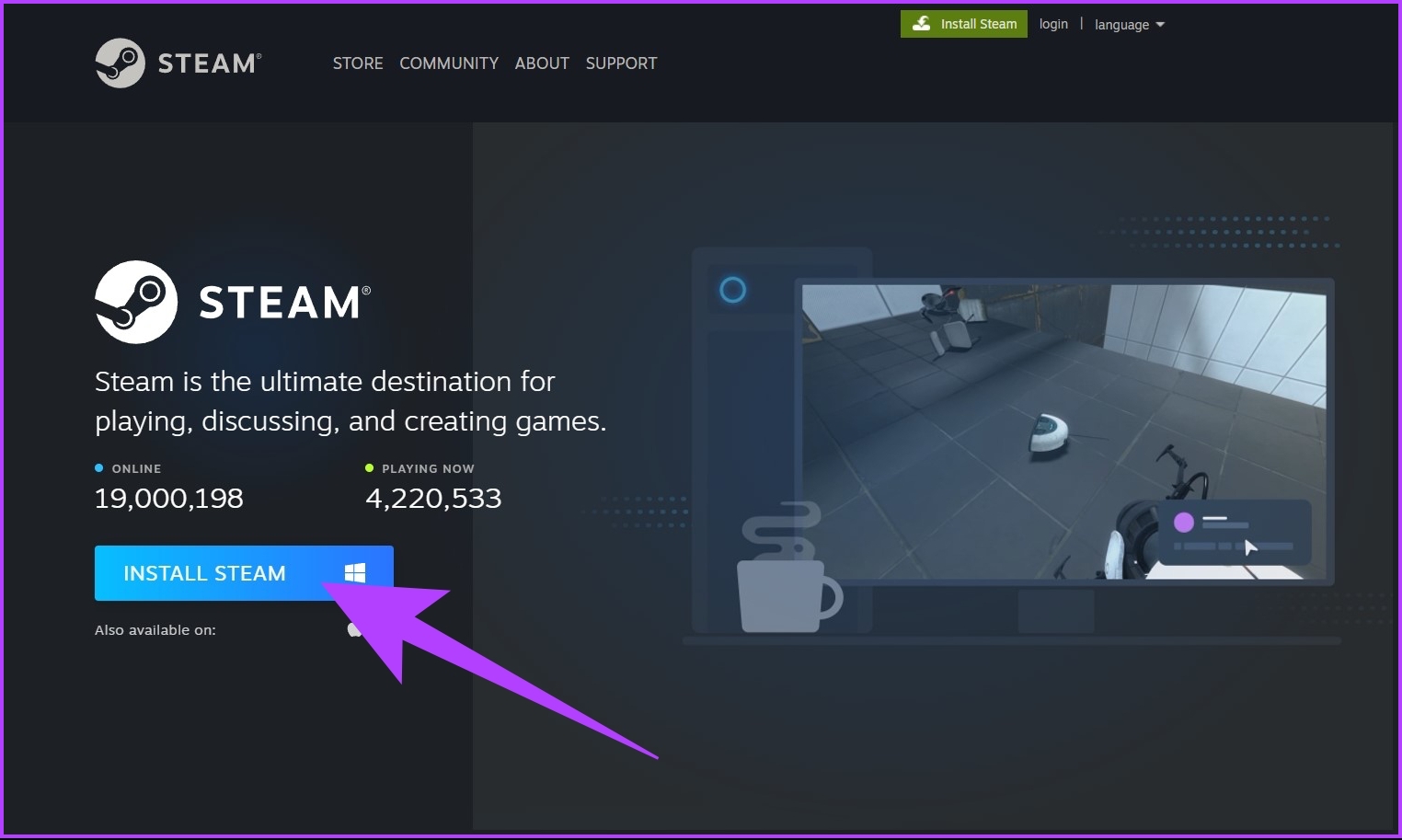Click the blue INSTALL STEAM button

(x=244, y=573)
